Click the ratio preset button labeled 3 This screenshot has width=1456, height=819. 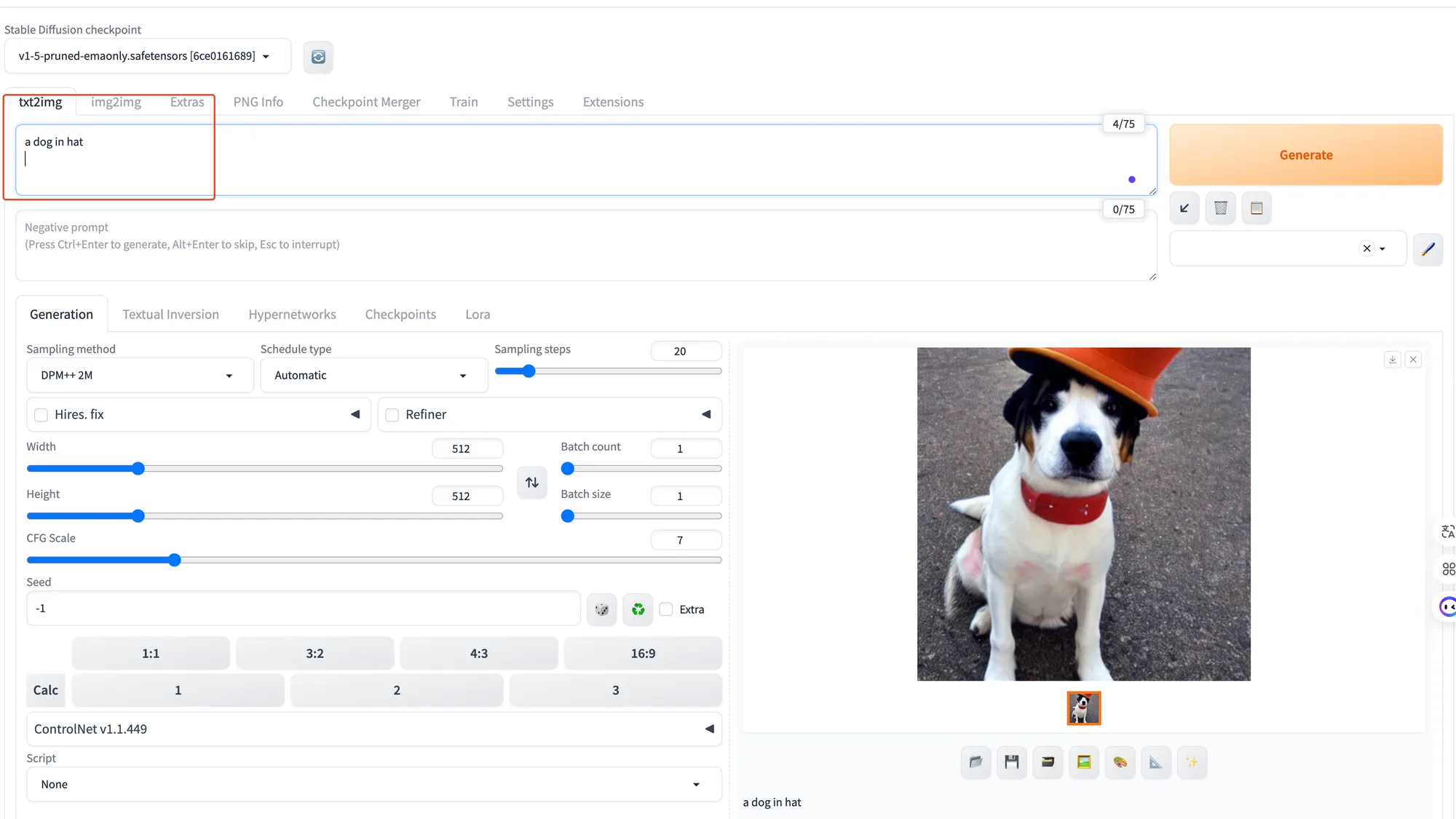coord(616,690)
